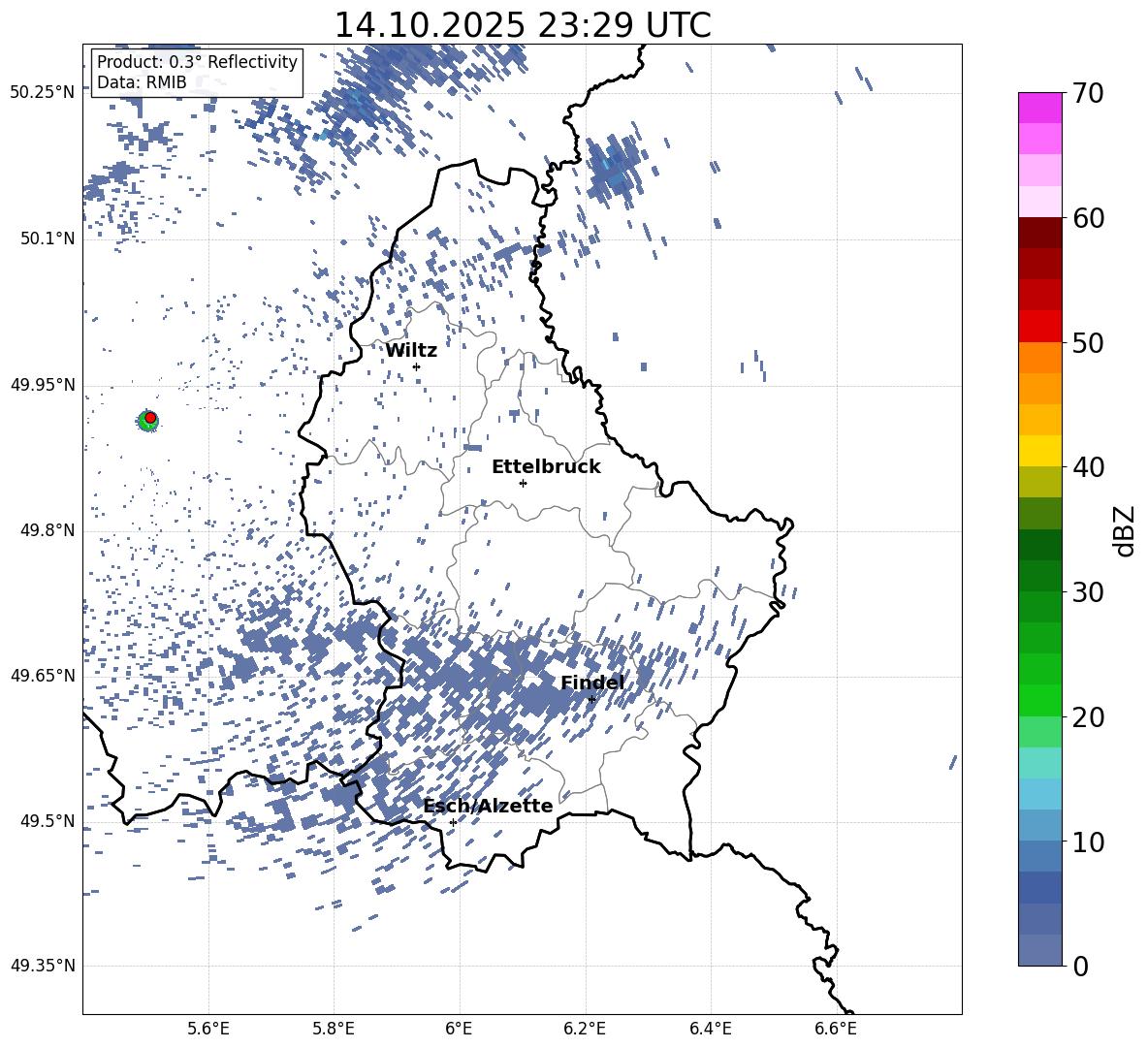Viewport: 1148px width, 1048px height.
Task: Click the Wiltz cross location marker
Action: (x=416, y=366)
